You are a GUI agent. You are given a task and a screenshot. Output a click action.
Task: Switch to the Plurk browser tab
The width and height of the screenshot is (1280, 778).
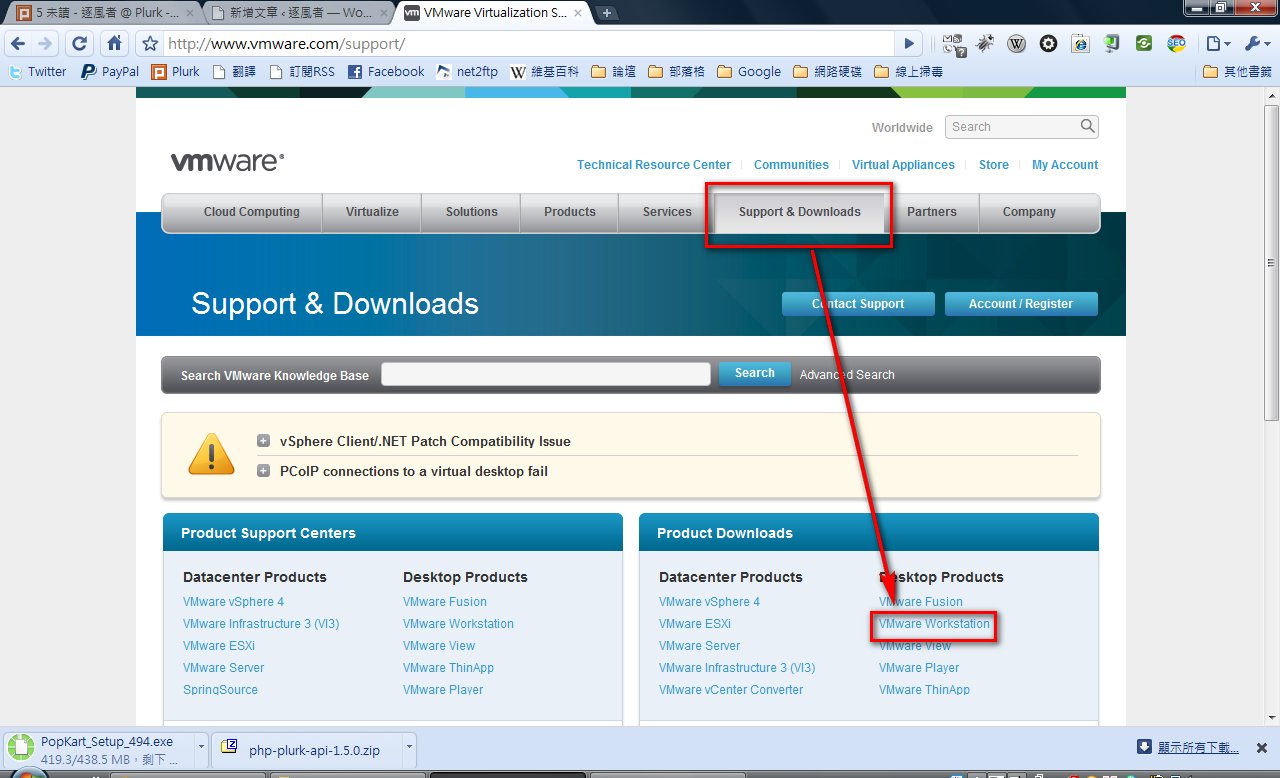click(x=103, y=13)
